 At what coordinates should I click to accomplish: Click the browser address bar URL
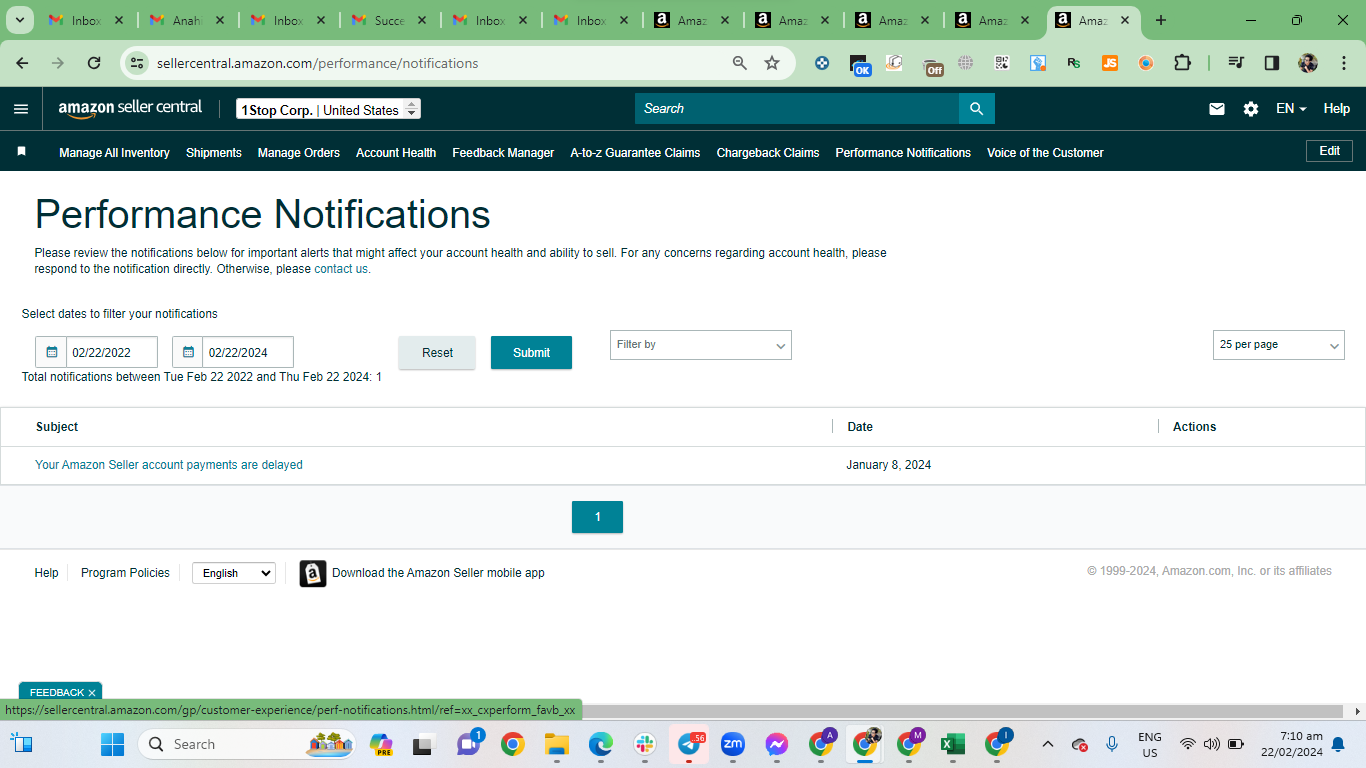coord(318,63)
